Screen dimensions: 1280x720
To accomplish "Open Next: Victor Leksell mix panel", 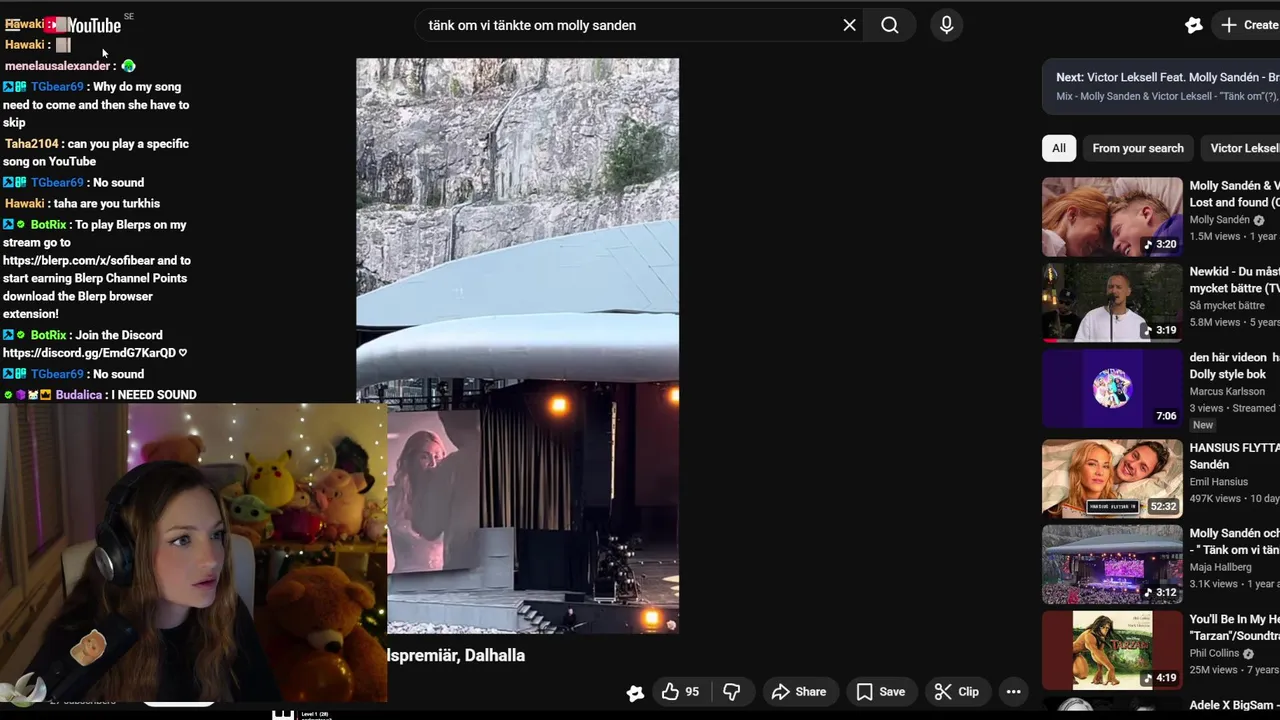I will pos(1161,86).
